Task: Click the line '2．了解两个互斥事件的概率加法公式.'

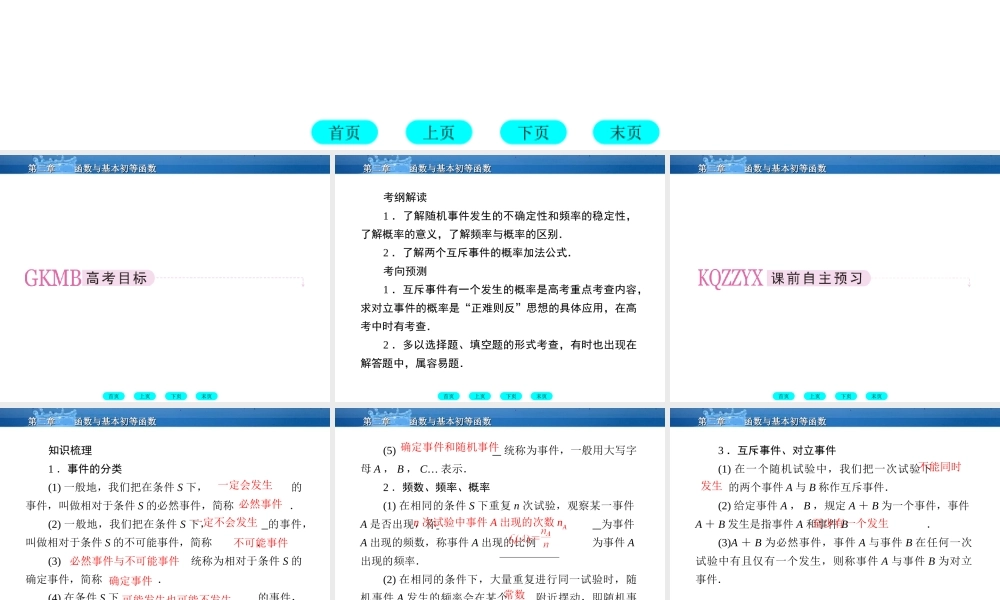Action: point(477,252)
